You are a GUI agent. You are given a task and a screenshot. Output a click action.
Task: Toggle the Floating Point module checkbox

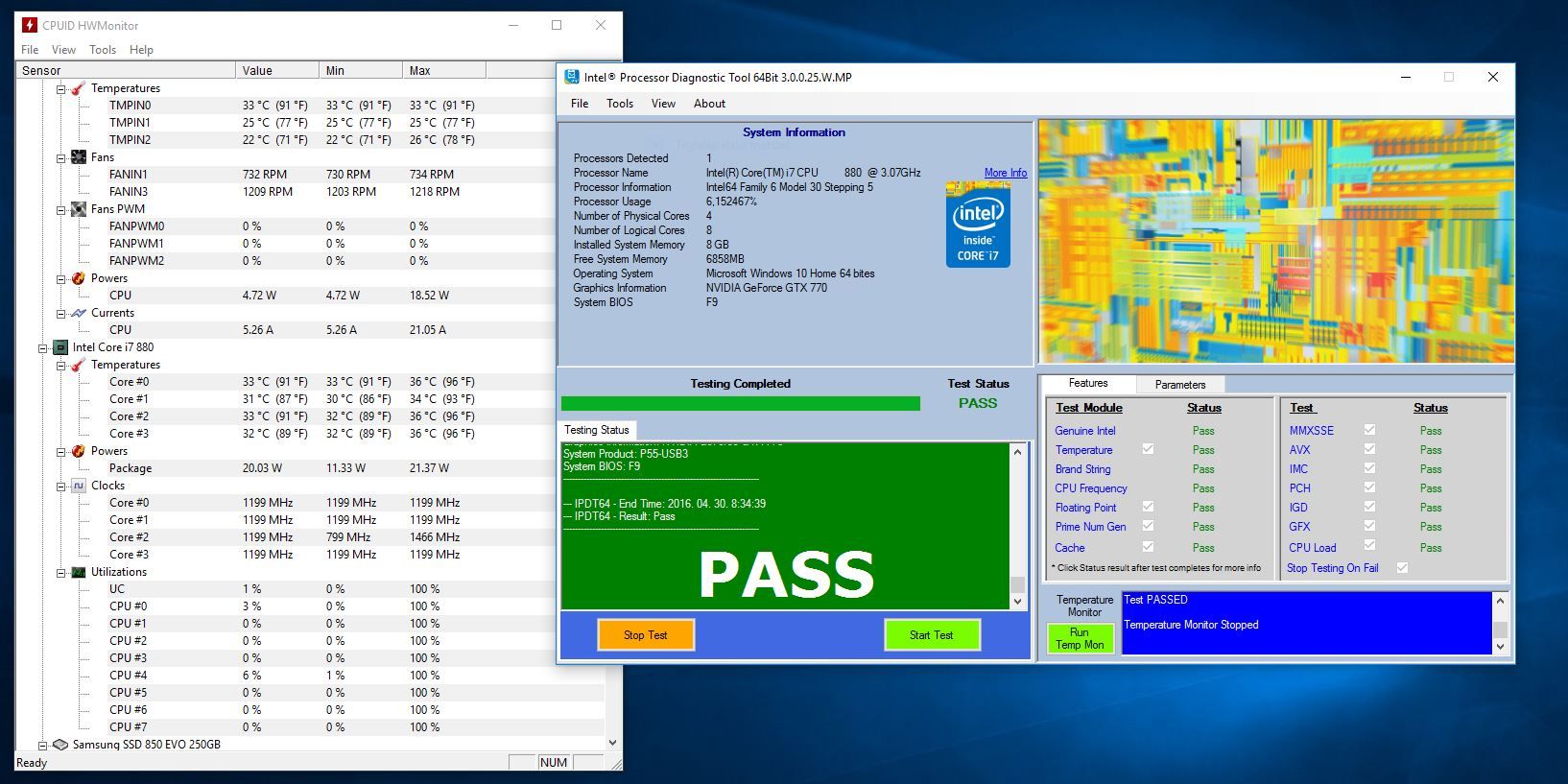[x=1148, y=507]
